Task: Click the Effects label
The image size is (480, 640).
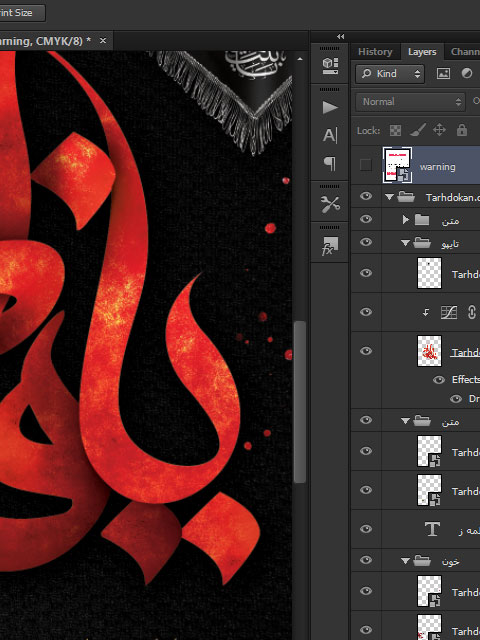Action: (466, 380)
